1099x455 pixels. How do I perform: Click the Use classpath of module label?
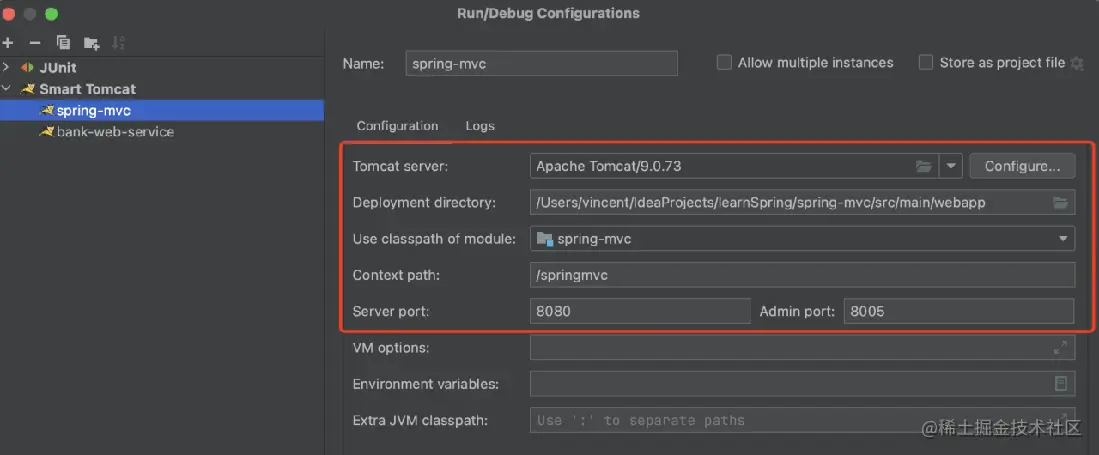(x=434, y=239)
